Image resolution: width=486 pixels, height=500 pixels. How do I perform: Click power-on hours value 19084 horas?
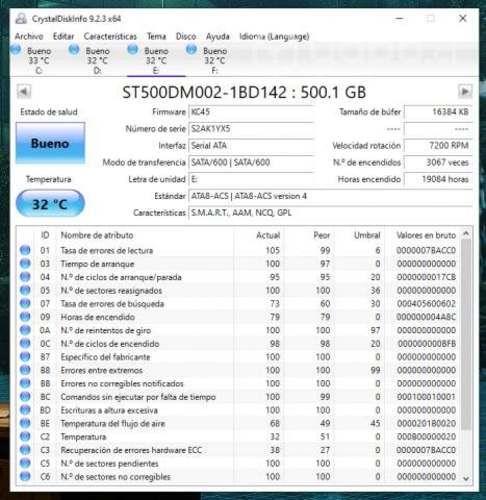point(438,179)
